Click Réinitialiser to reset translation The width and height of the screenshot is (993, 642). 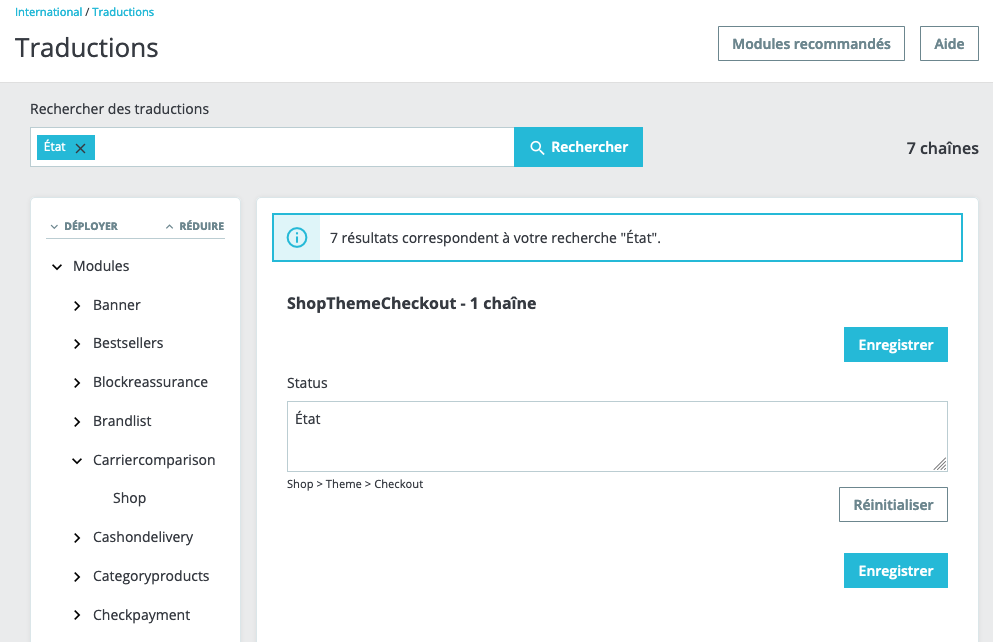pyautogui.click(x=893, y=505)
